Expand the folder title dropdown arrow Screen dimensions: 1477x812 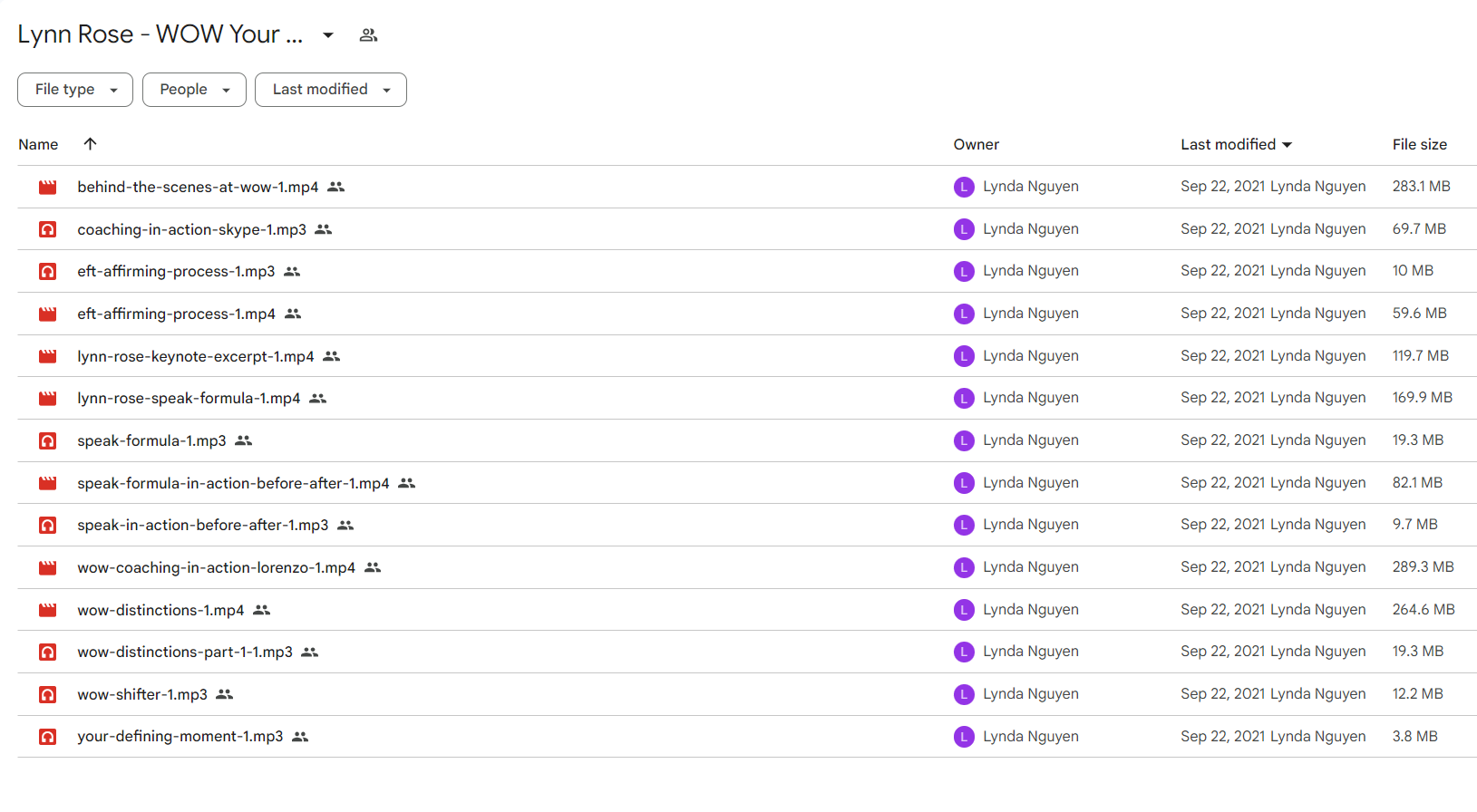click(x=328, y=35)
